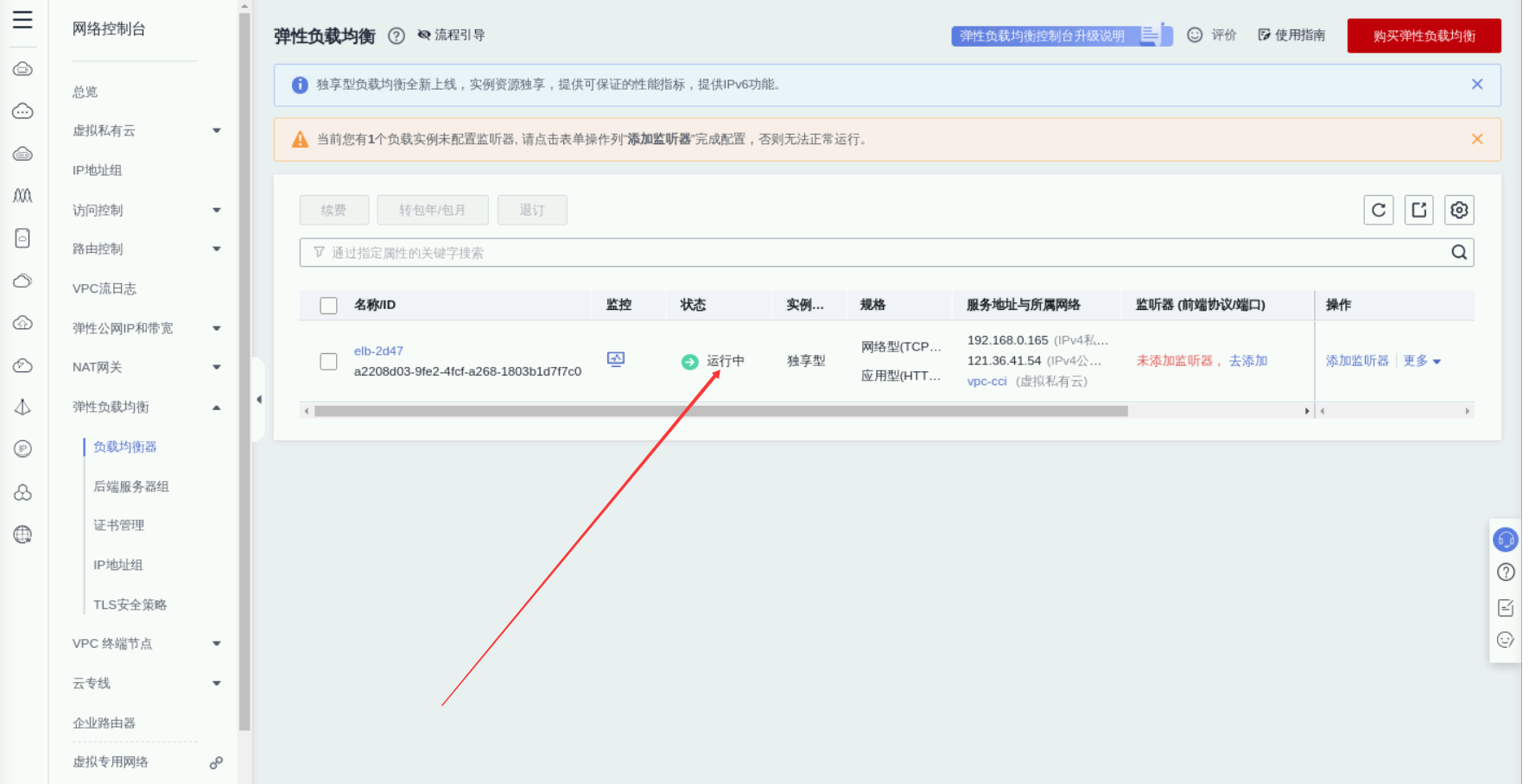
Task: Click sidebar vertical scrollbar
Action: [244, 371]
